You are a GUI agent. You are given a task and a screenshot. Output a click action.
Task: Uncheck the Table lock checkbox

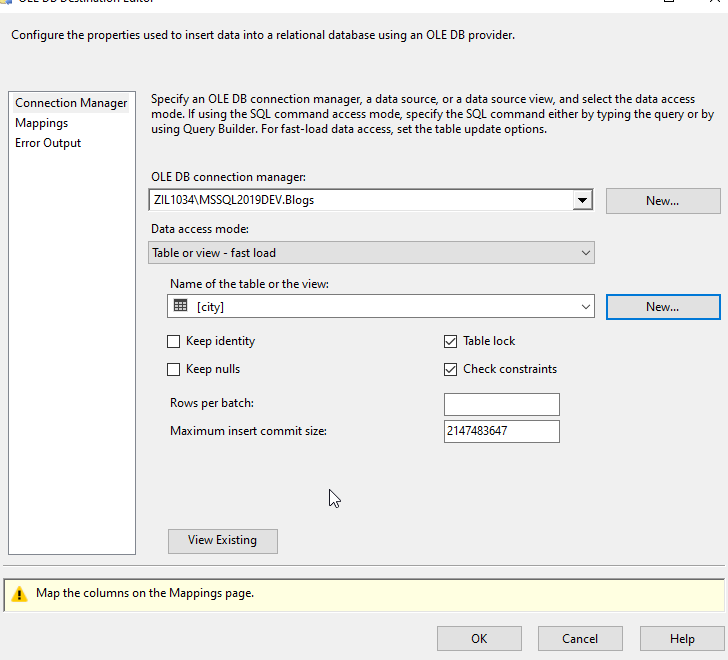click(450, 342)
